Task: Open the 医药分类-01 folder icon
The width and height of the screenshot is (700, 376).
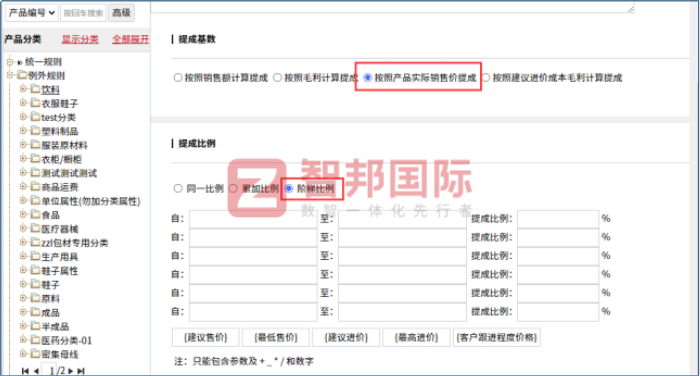Action: coord(35,340)
